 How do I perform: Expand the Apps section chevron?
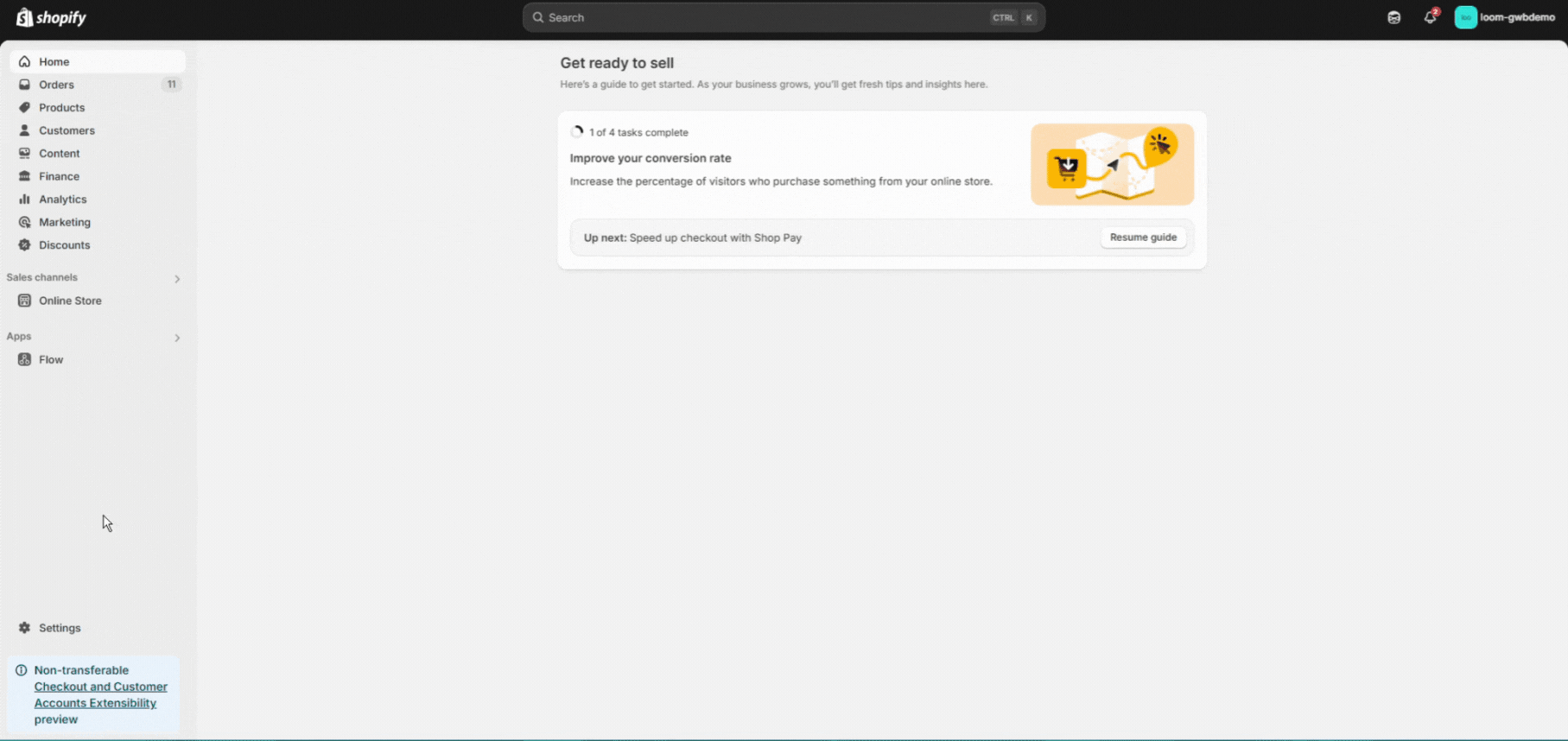[177, 338]
